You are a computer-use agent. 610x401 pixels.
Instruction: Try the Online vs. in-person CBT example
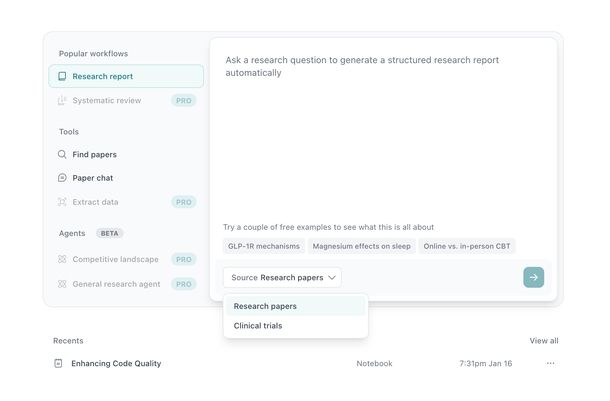pyautogui.click(x=467, y=246)
